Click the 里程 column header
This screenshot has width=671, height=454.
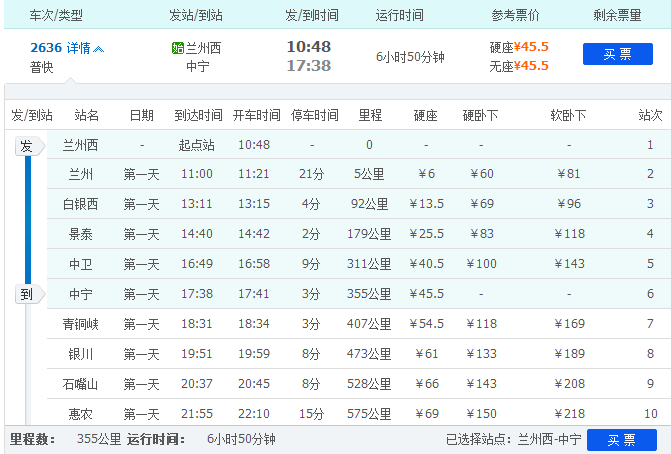coord(369,115)
